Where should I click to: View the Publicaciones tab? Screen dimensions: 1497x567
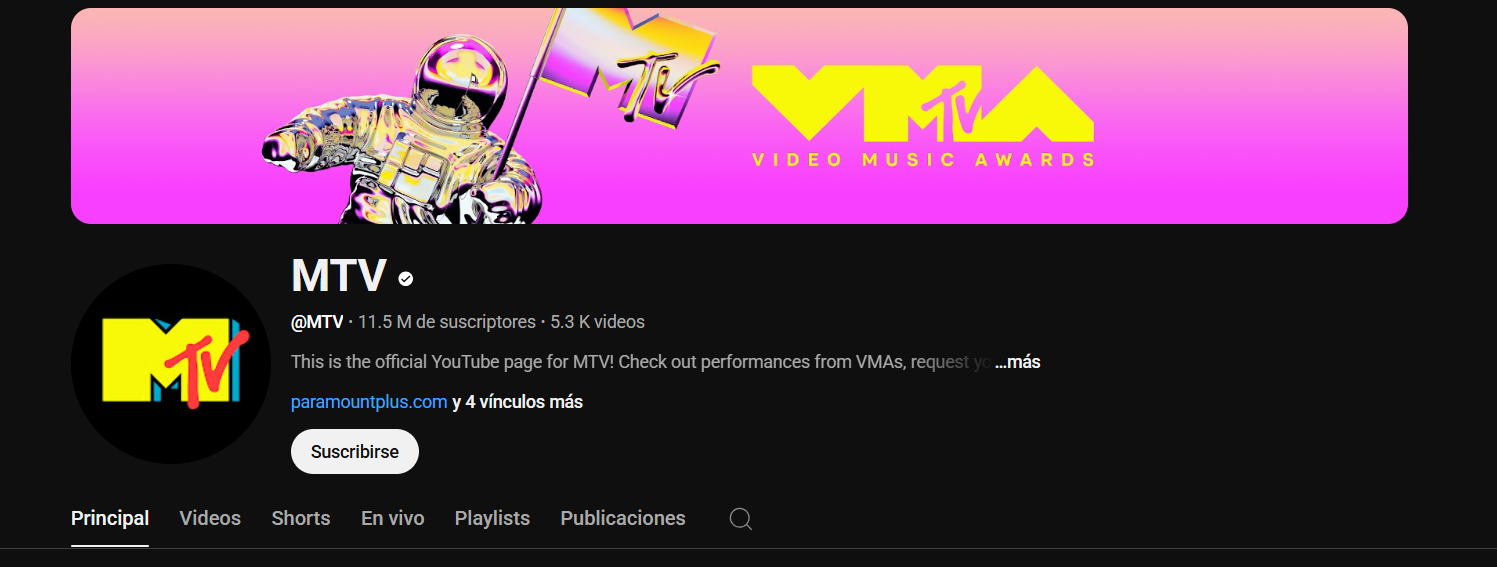click(623, 518)
